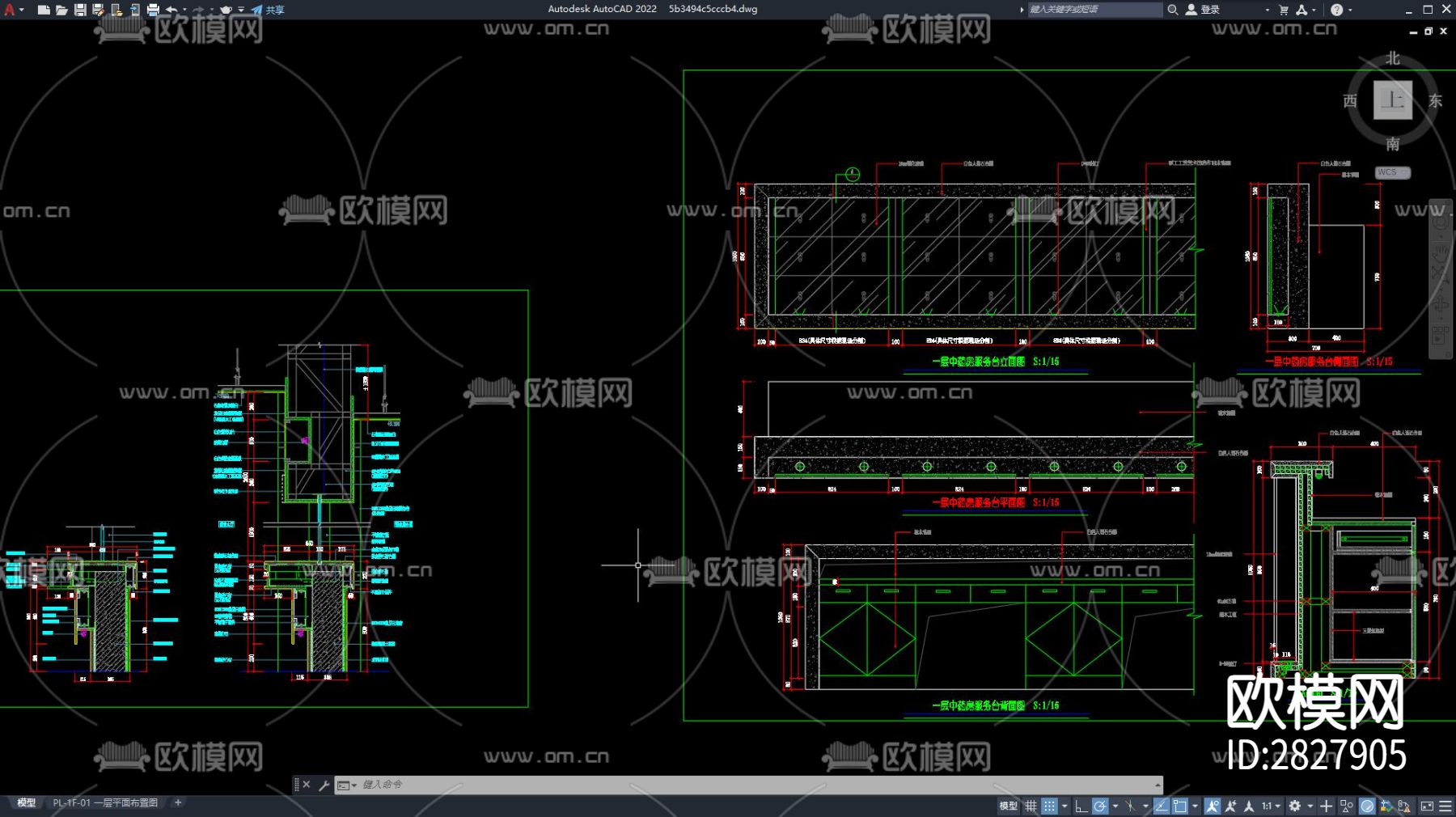Rotate view to 北 north on ViewCube

coord(1392,58)
